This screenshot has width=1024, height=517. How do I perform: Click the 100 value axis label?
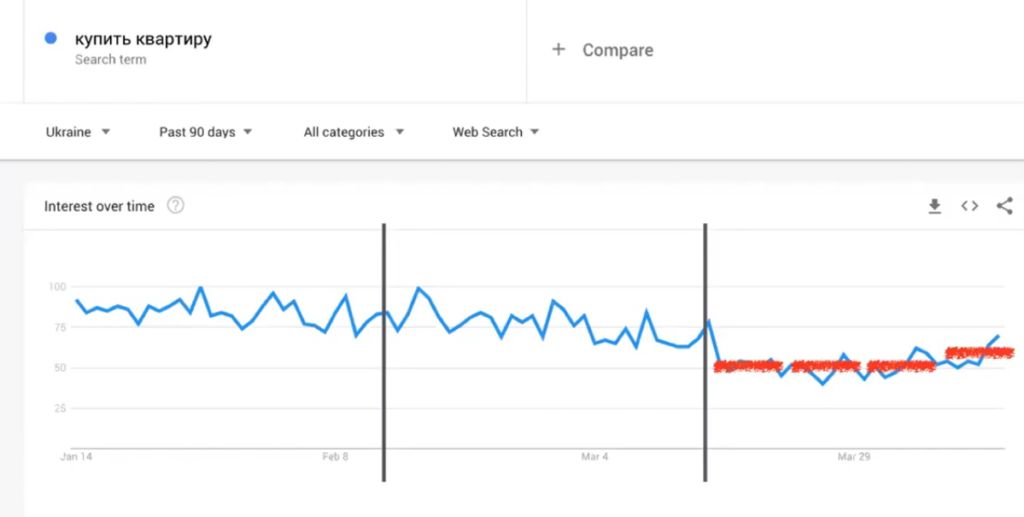58,287
